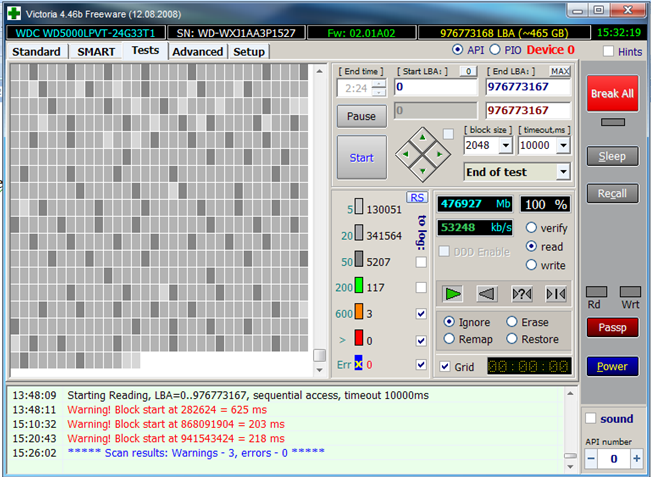652x478 pixels.
Task: Enable the Hints checkbox
Action: click(608, 51)
